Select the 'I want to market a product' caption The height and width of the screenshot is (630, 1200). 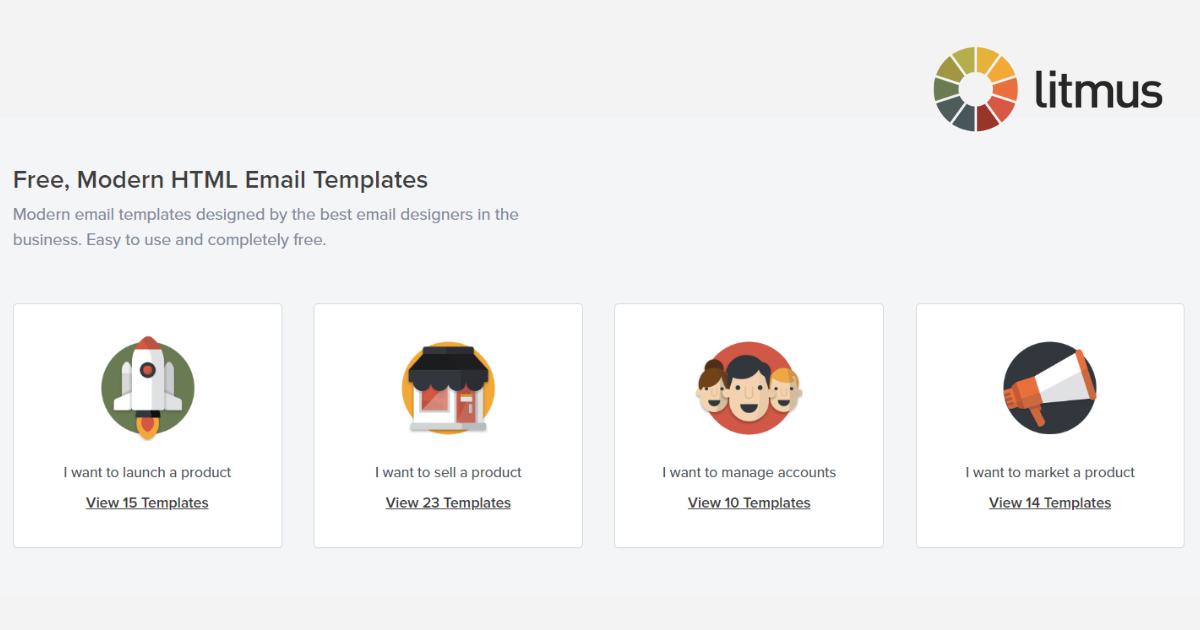click(x=1050, y=472)
